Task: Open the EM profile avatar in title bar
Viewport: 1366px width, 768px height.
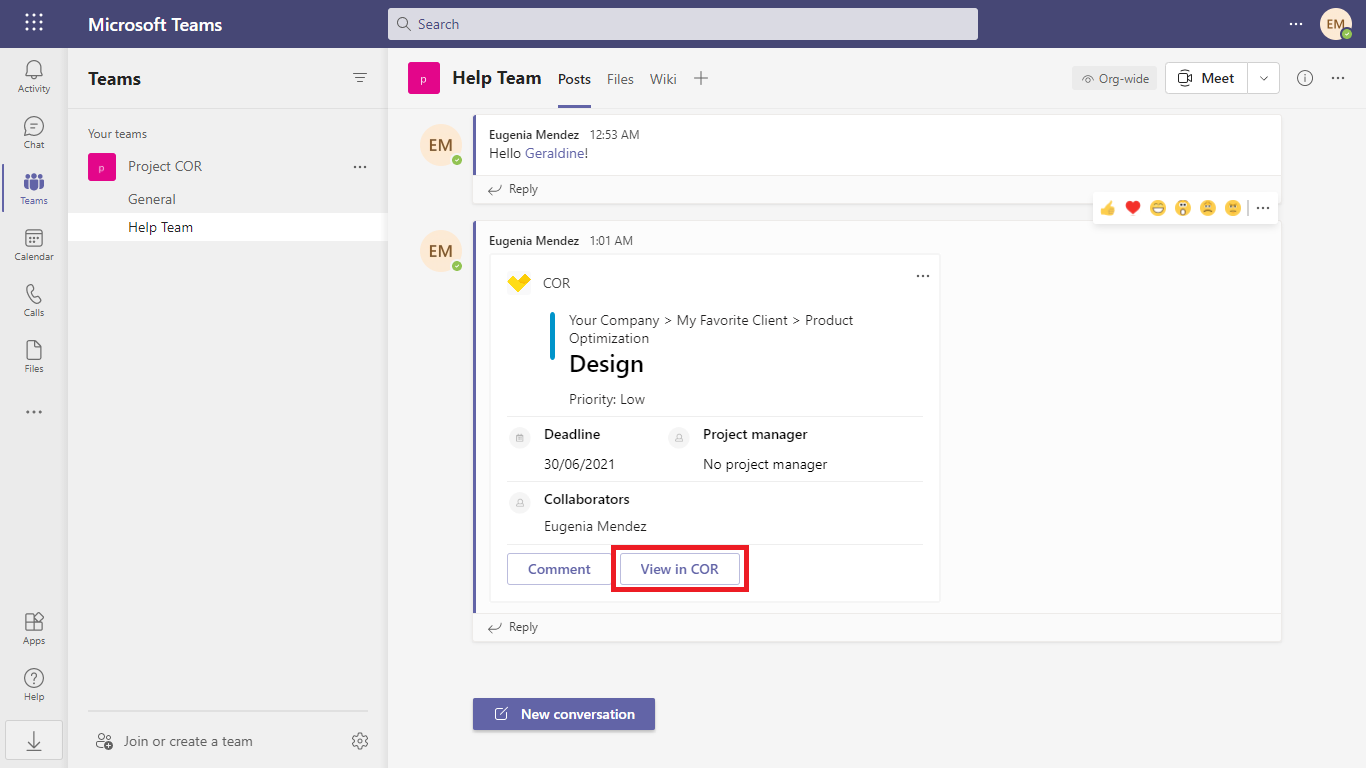Action: pyautogui.click(x=1336, y=24)
